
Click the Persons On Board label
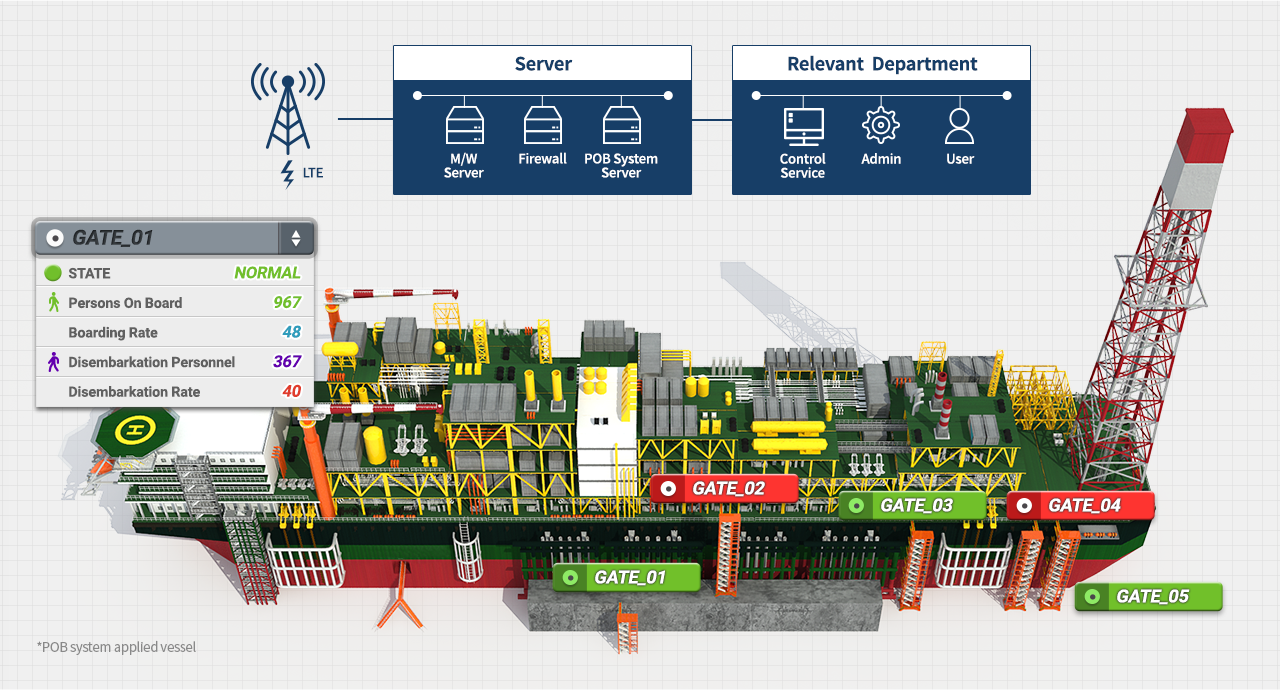pos(125,302)
